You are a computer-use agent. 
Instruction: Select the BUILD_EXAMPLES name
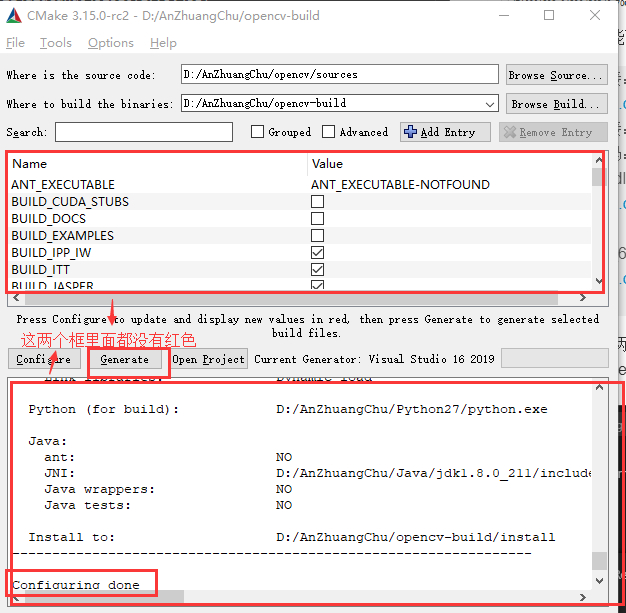(x=63, y=236)
